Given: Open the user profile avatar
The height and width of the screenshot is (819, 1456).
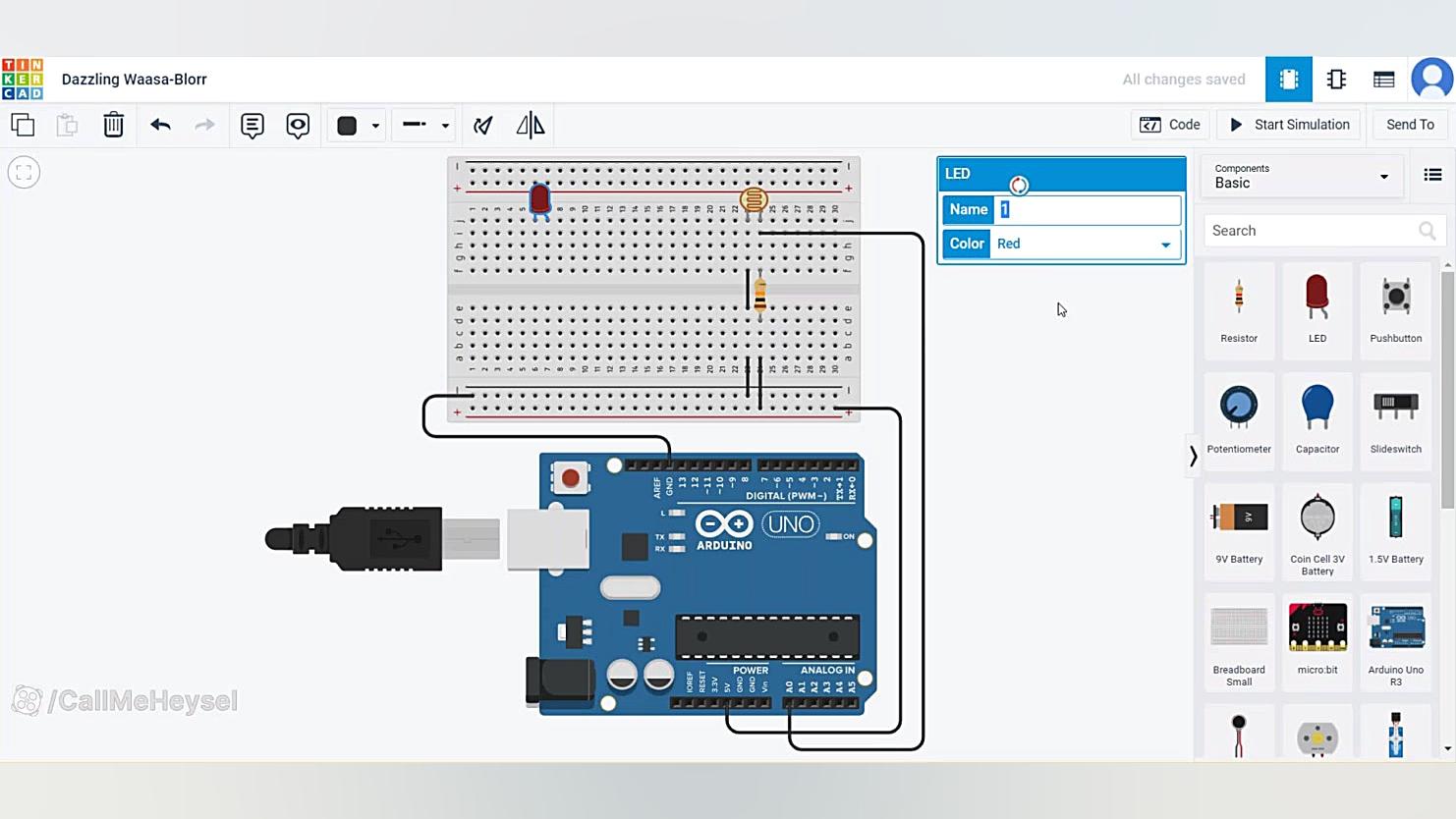Looking at the screenshot, I should pyautogui.click(x=1432, y=79).
